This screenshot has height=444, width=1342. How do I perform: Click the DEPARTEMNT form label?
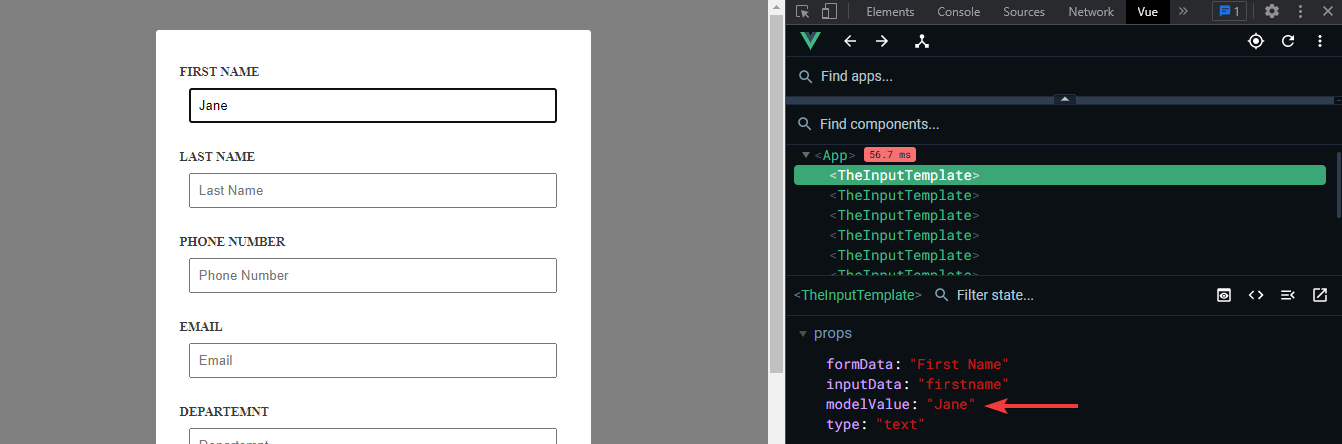(224, 412)
